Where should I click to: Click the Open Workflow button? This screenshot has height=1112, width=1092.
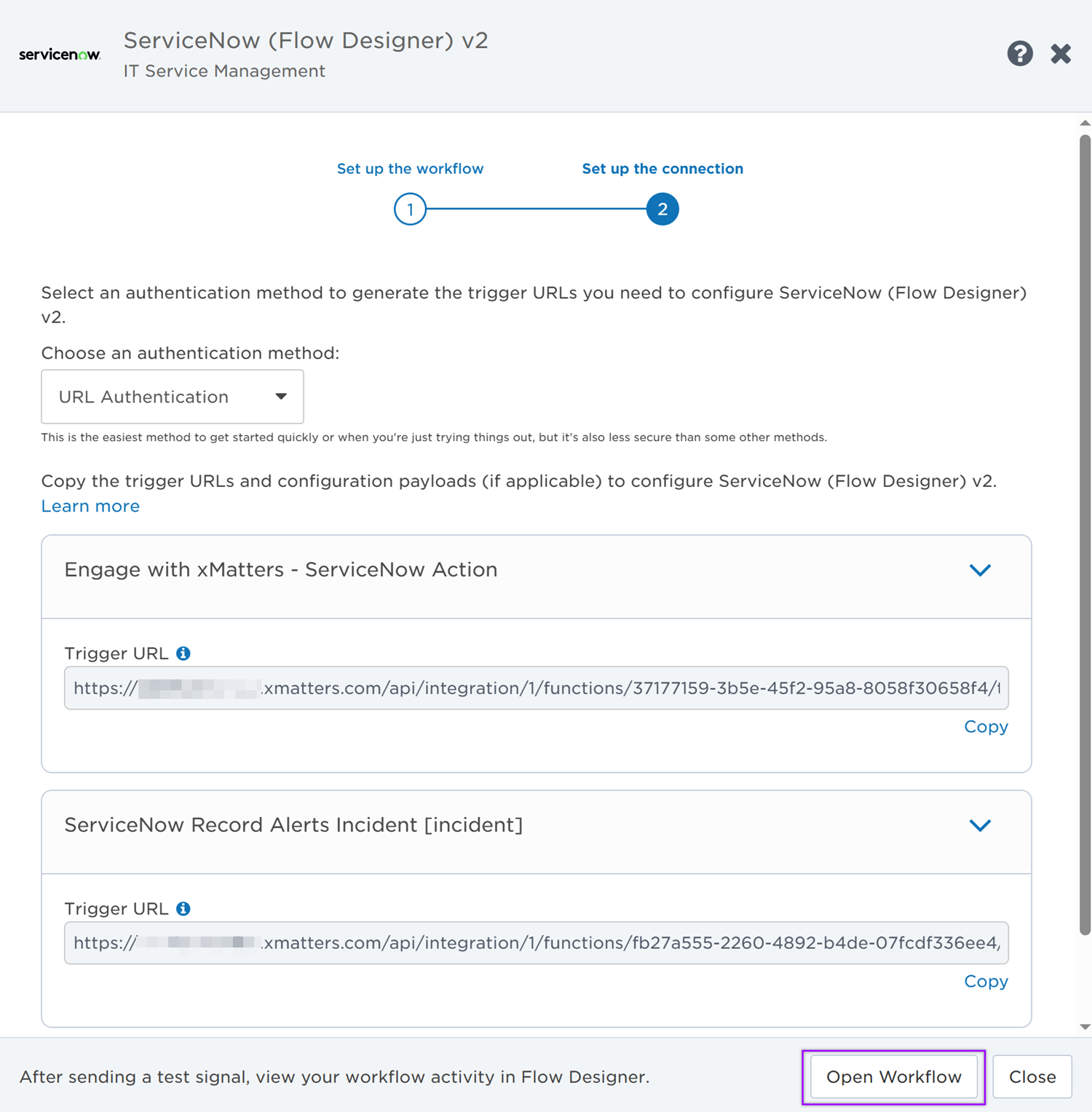pos(894,1077)
